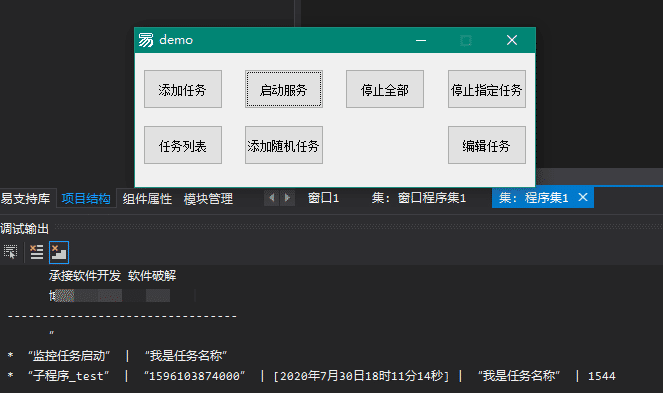Screen dimensions: 663x393
Task: Open the 组件属性 tab
Action: pyautogui.click(x=147, y=198)
